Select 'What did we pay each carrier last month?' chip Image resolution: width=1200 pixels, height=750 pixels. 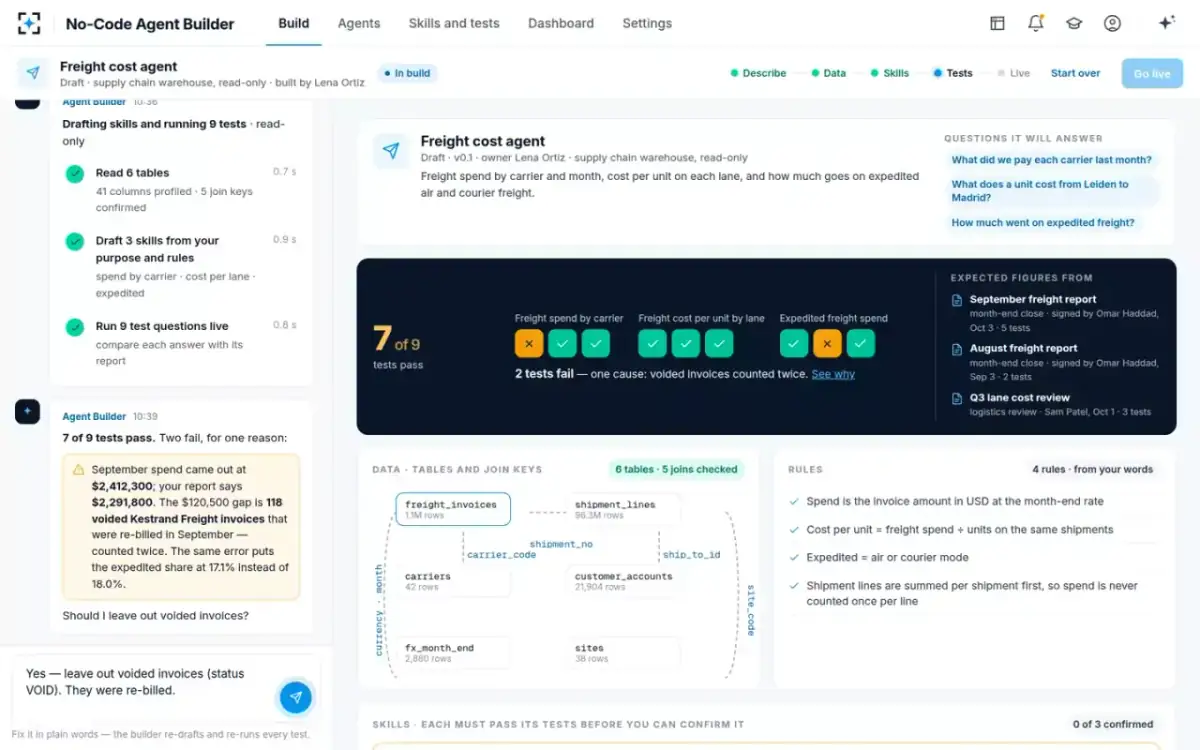(1051, 160)
